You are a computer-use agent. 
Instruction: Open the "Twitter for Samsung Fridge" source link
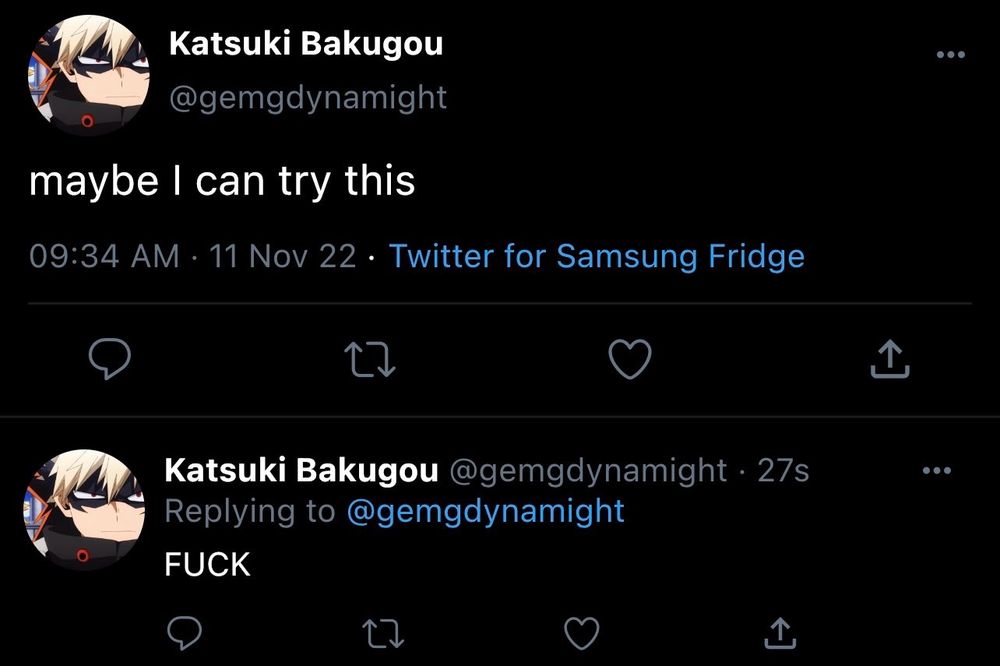596,256
